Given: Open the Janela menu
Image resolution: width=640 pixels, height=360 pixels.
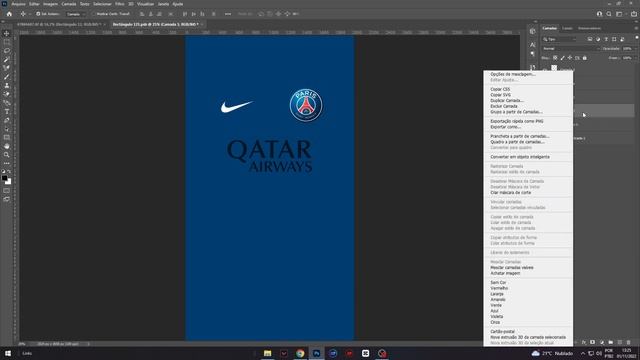Looking at the screenshot, I should point(163,4).
